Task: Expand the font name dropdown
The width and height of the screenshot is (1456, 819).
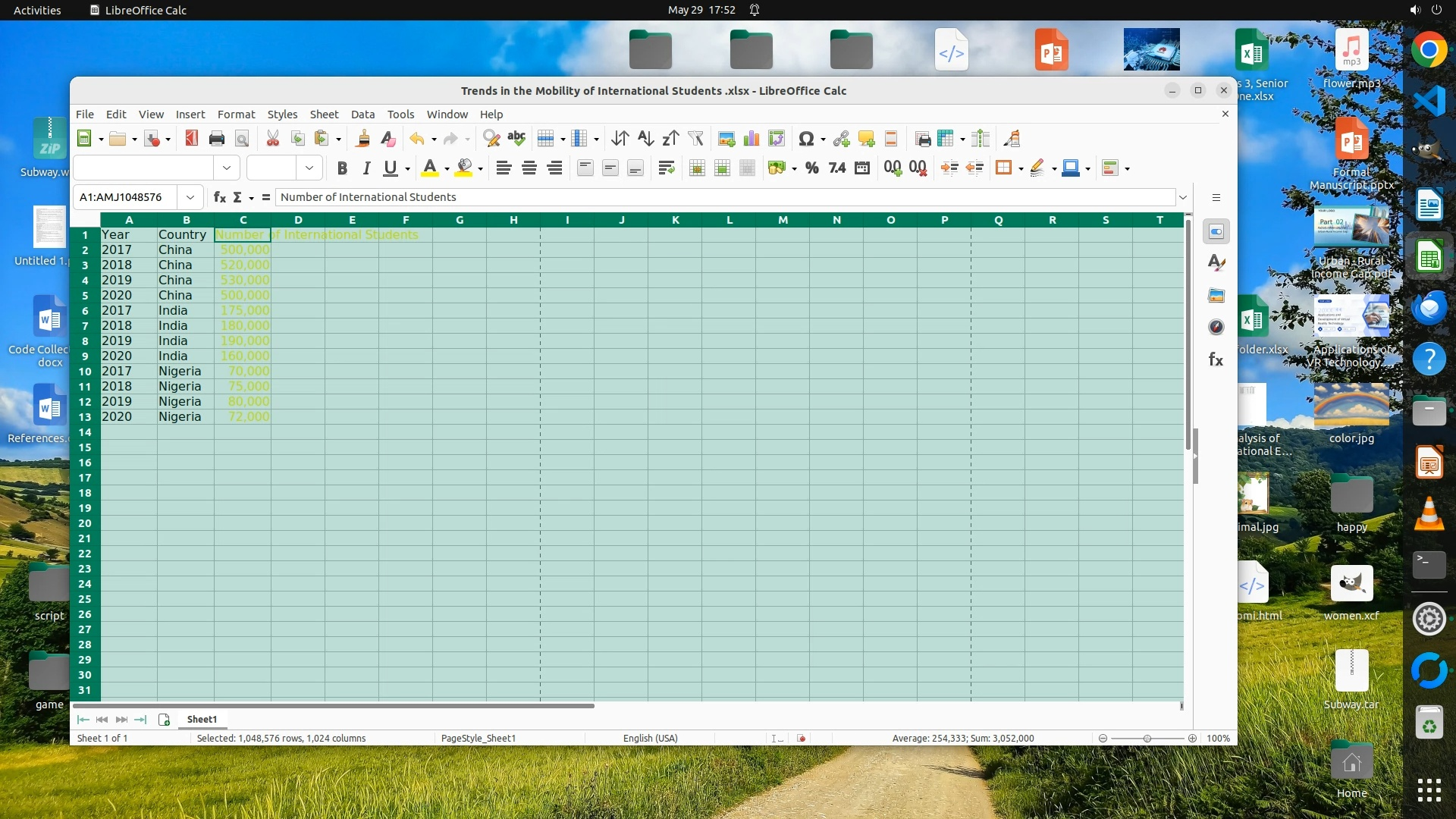Action: (226, 168)
